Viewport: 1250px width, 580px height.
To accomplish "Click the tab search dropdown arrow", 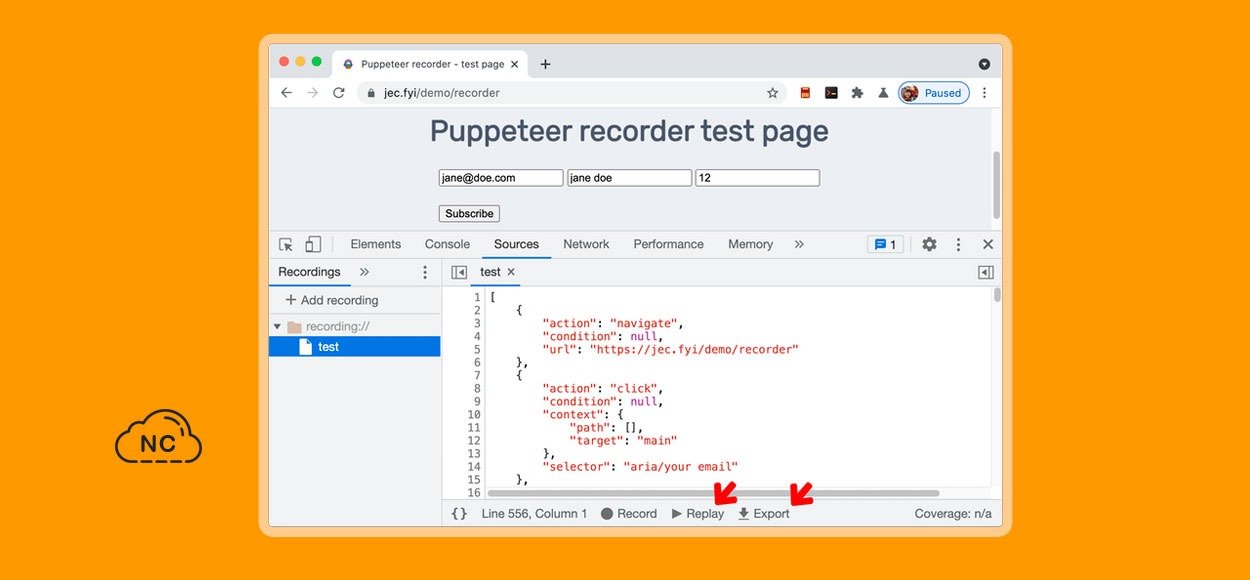I will tap(984, 64).
